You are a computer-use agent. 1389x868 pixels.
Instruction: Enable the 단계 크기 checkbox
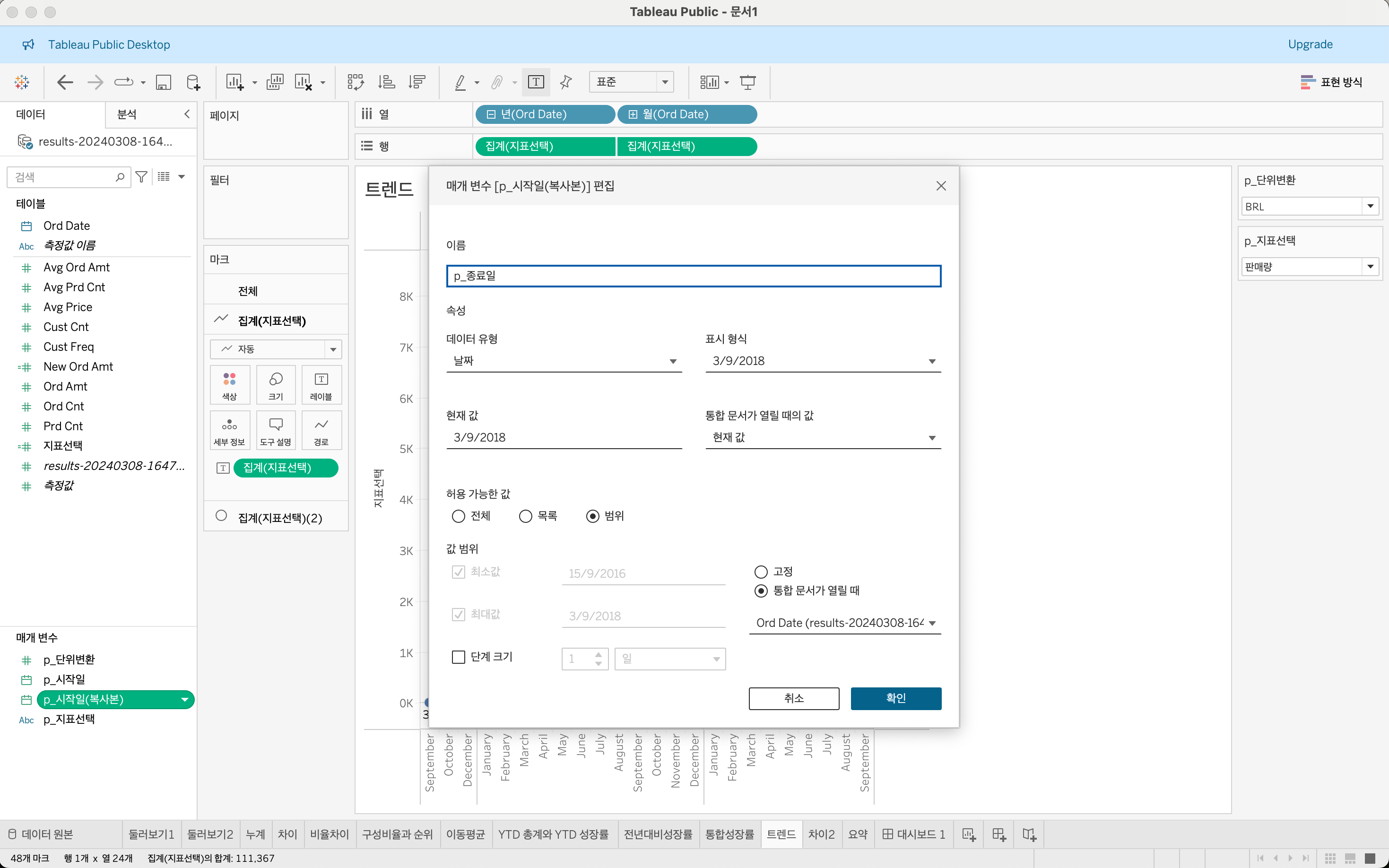[459, 657]
